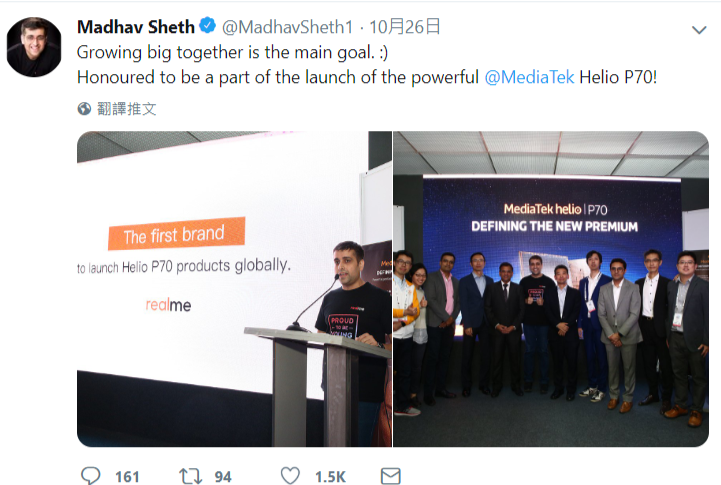The width and height of the screenshot is (721, 485).
Task: Click the 94 retweets count
Action: [x=222, y=477]
